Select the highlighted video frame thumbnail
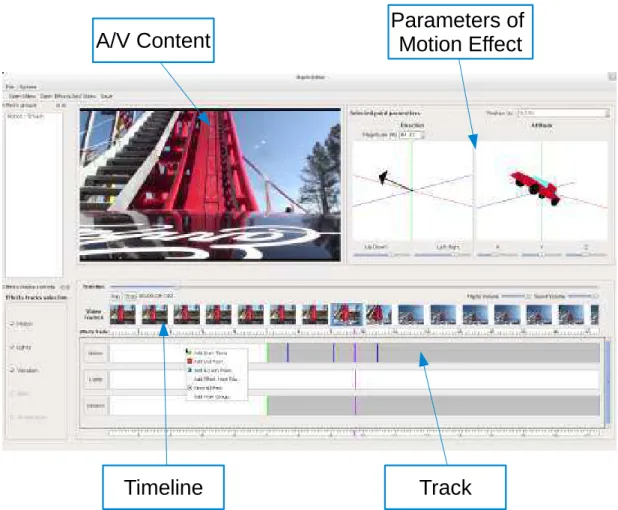Image resolution: width=618 pixels, height=510 pixels. tap(346, 315)
